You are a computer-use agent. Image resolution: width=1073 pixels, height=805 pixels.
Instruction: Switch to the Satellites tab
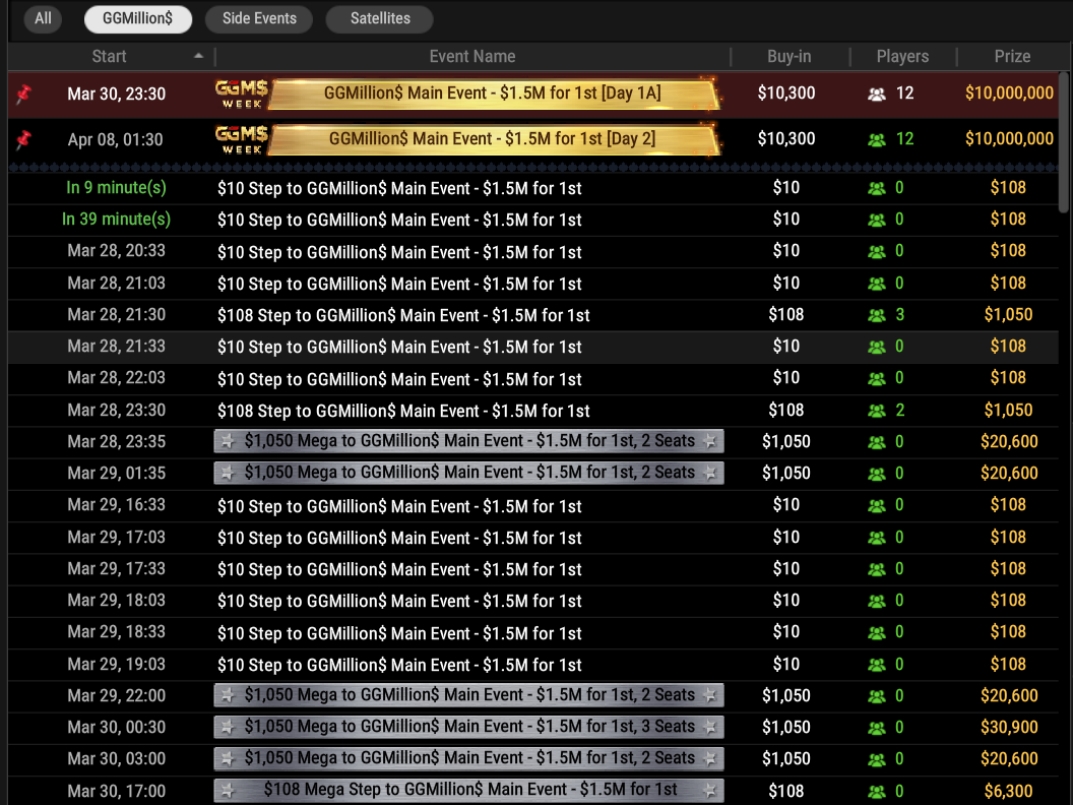coord(380,18)
